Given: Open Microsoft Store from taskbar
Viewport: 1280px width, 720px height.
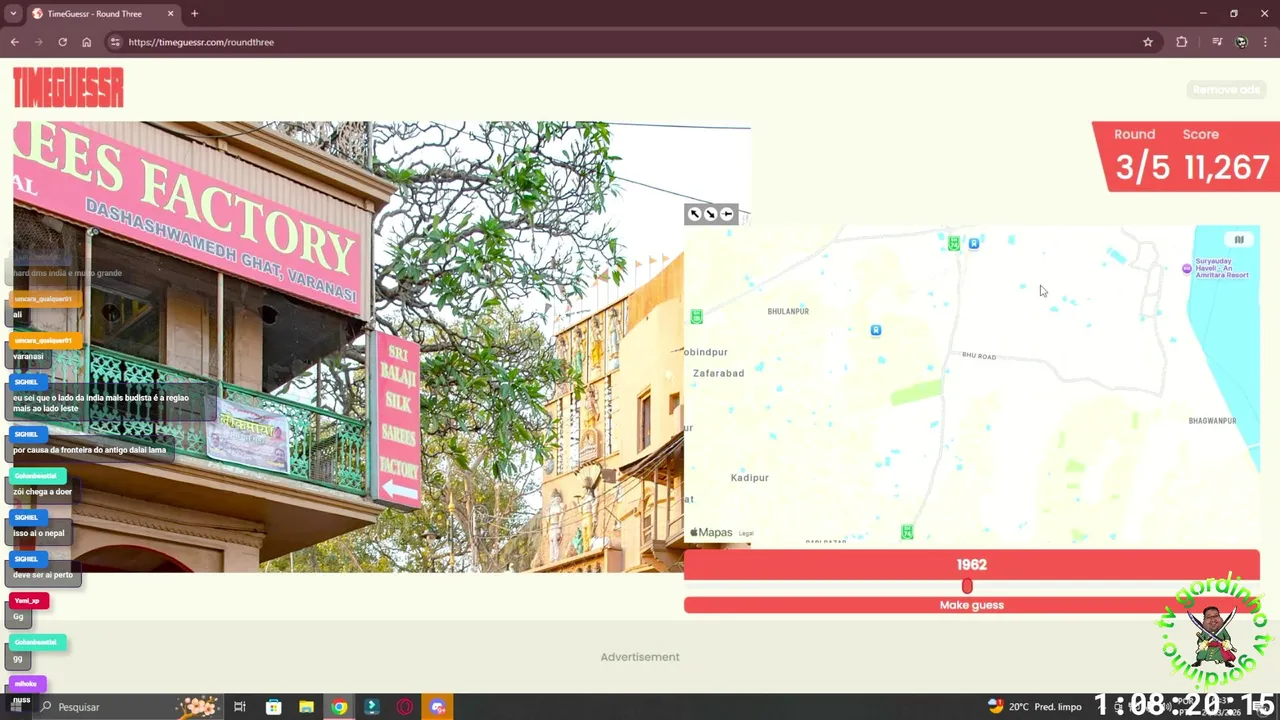Looking at the screenshot, I should (273, 707).
